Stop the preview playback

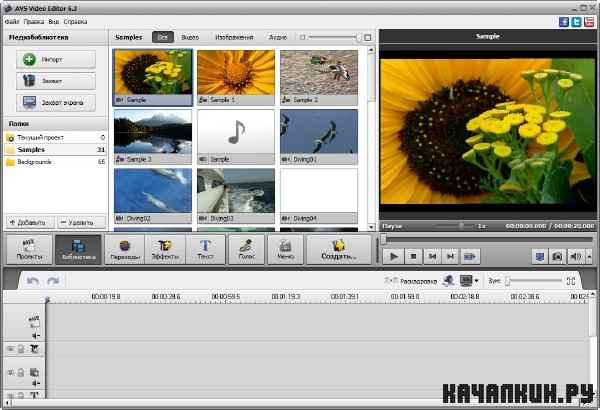tap(413, 256)
